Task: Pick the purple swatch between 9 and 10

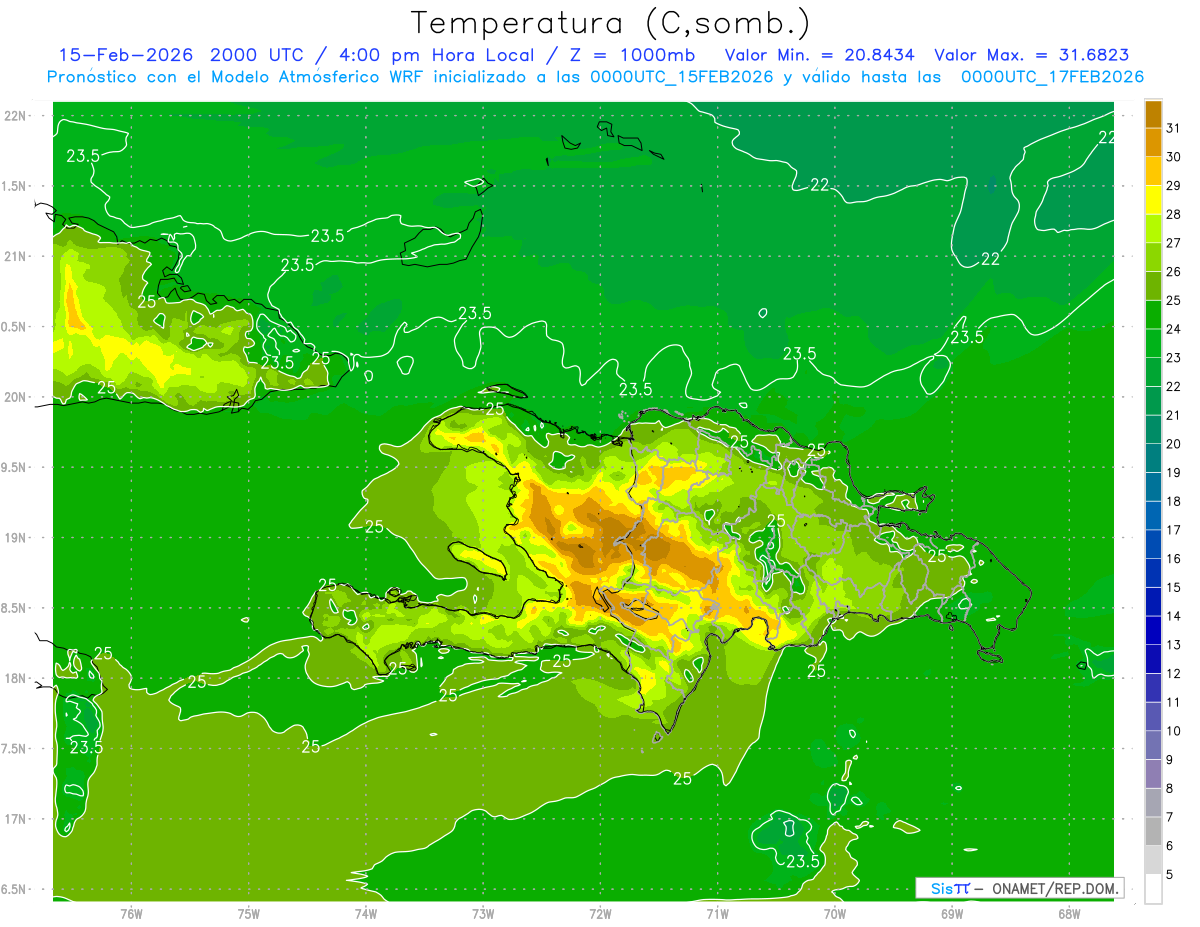Action: tap(1153, 745)
